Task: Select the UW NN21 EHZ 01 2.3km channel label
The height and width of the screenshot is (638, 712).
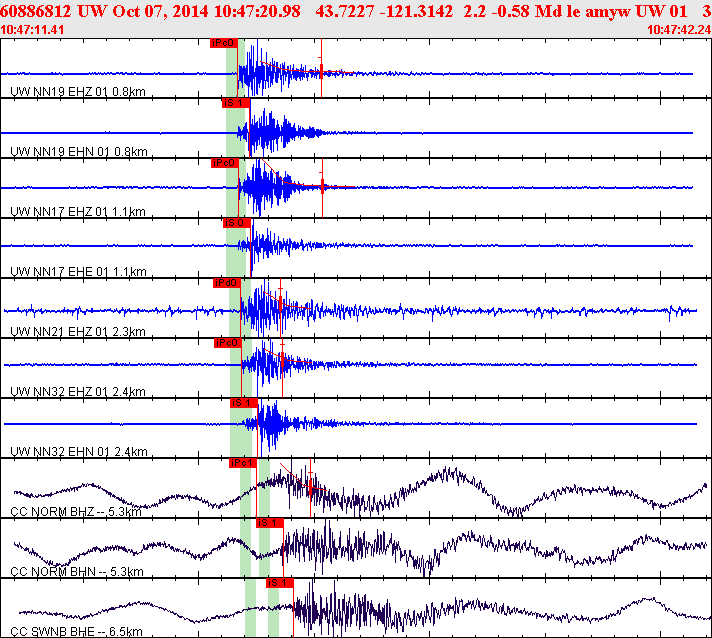Action: coord(77,332)
